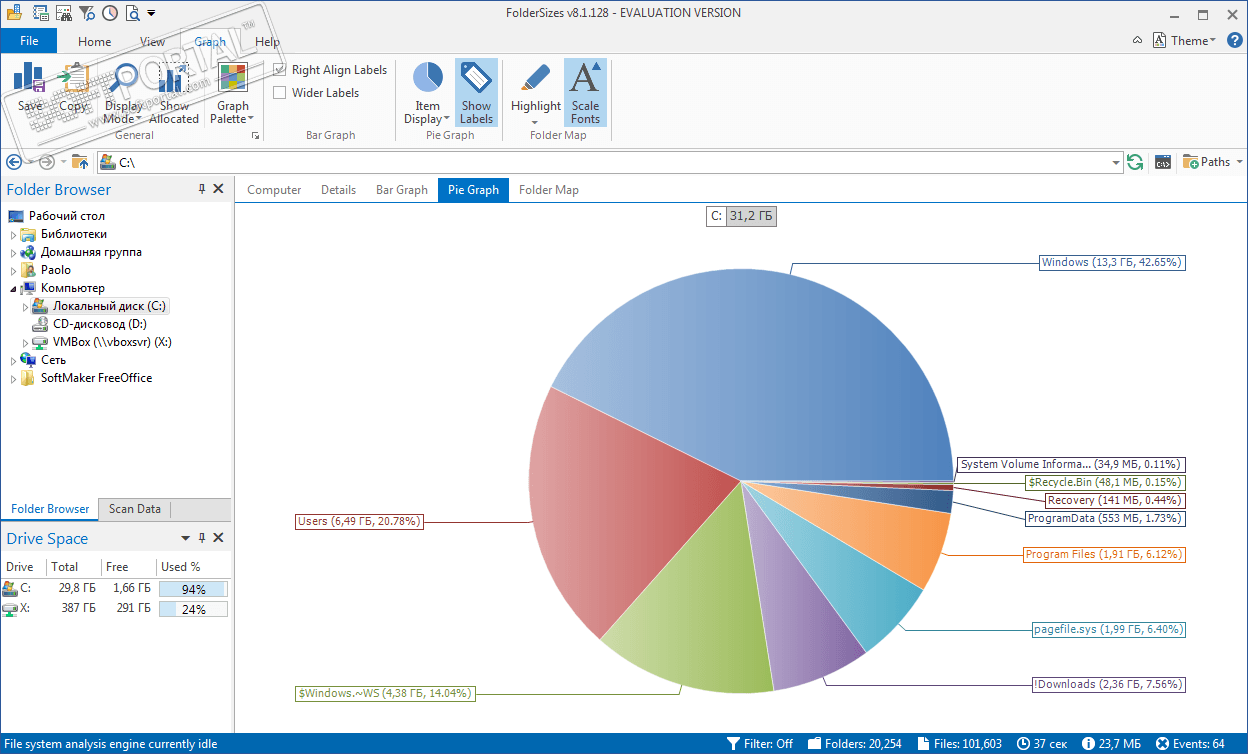Expand the Библиотеки tree node
Image resolution: width=1248 pixels, height=754 pixels.
pos(14,235)
